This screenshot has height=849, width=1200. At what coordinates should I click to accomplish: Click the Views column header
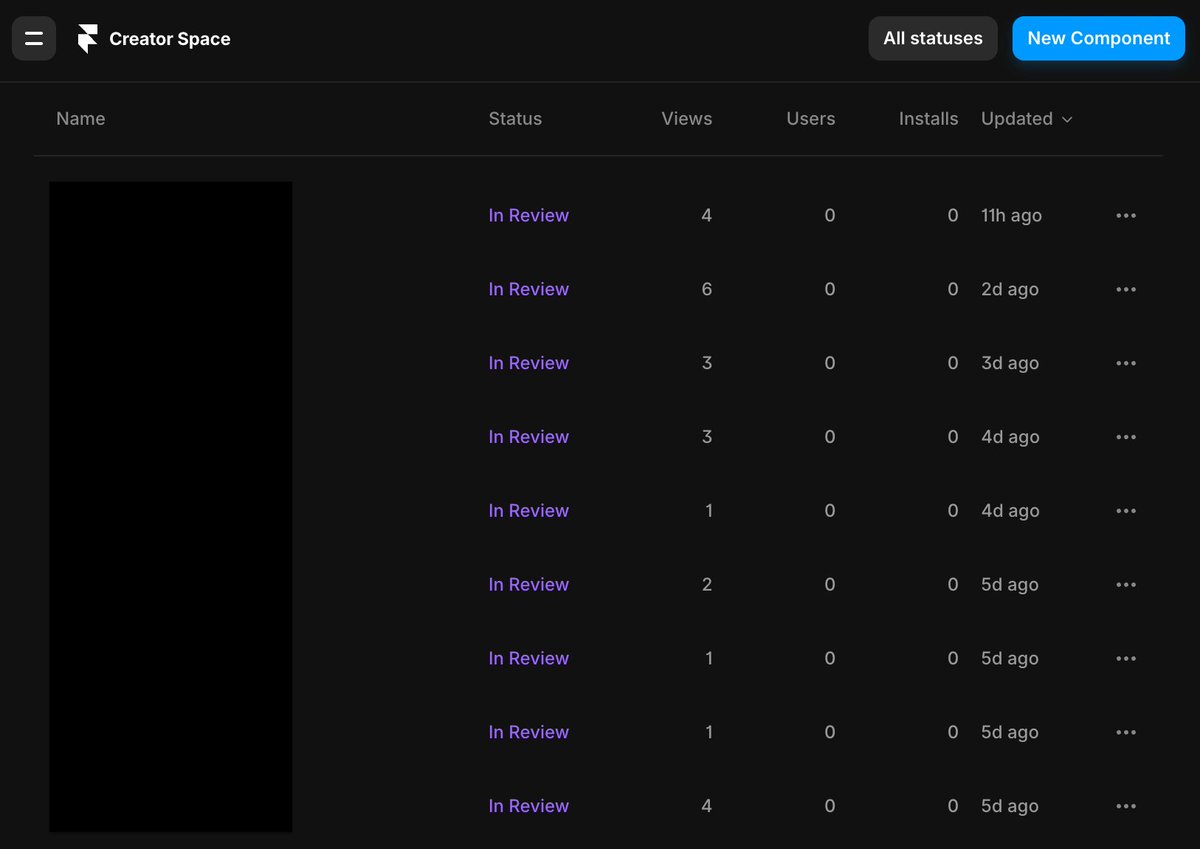click(687, 119)
